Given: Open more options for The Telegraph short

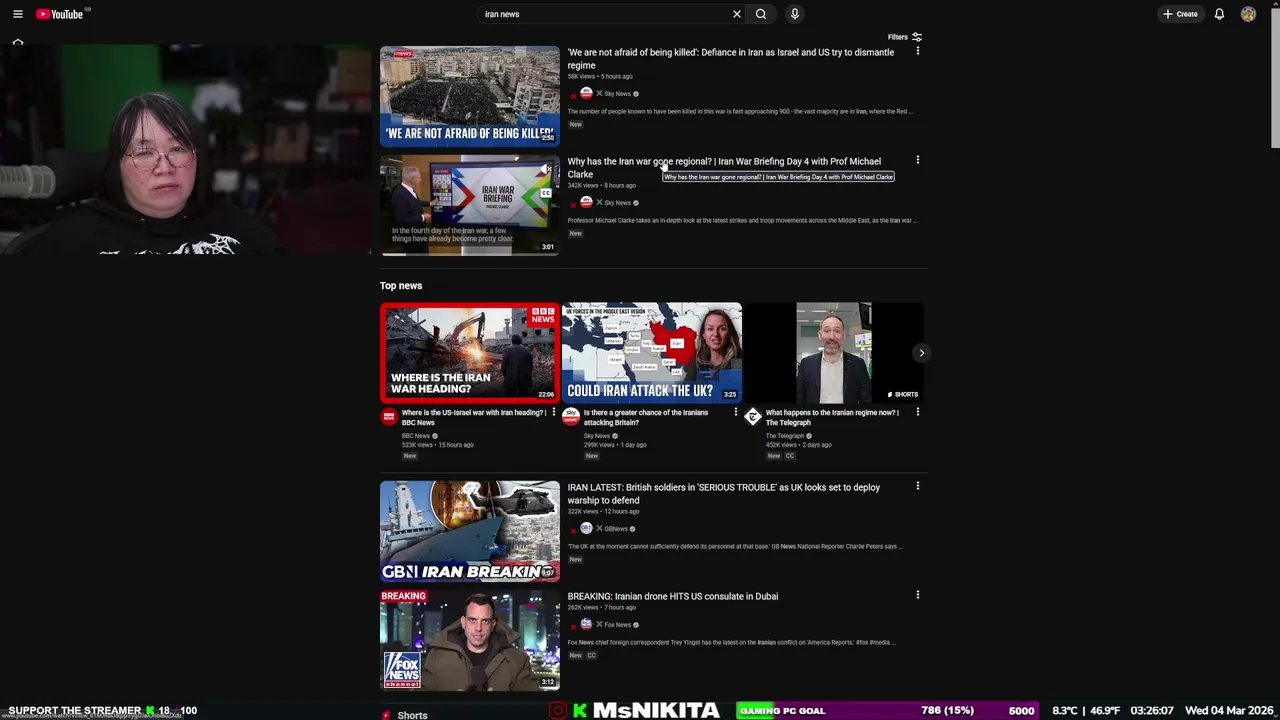Looking at the screenshot, I should click(917, 412).
